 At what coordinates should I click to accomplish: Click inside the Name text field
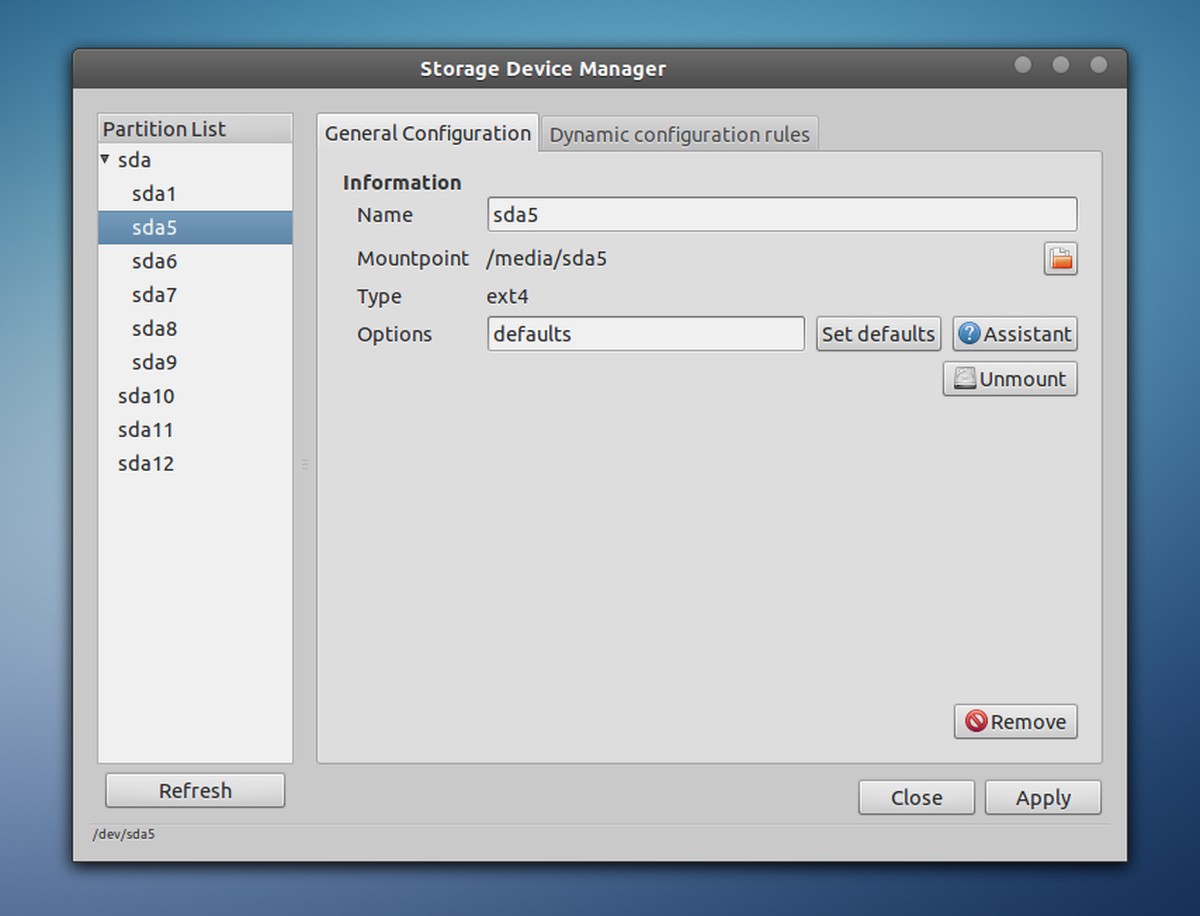coord(782,214)
